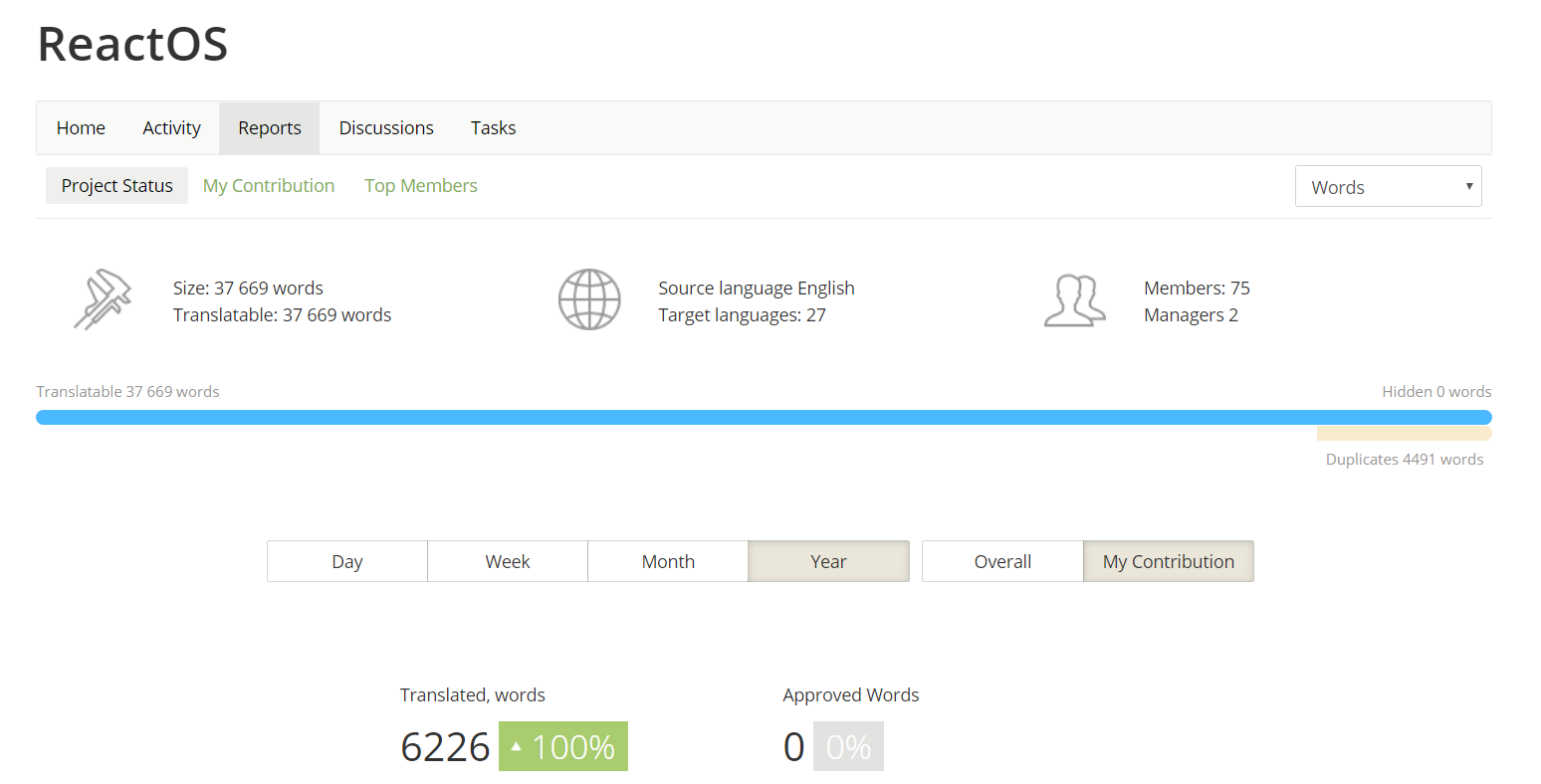Screen dimensions: 1541x784
Task: Click 'Members: 75' text
Action: [1197, 288]
